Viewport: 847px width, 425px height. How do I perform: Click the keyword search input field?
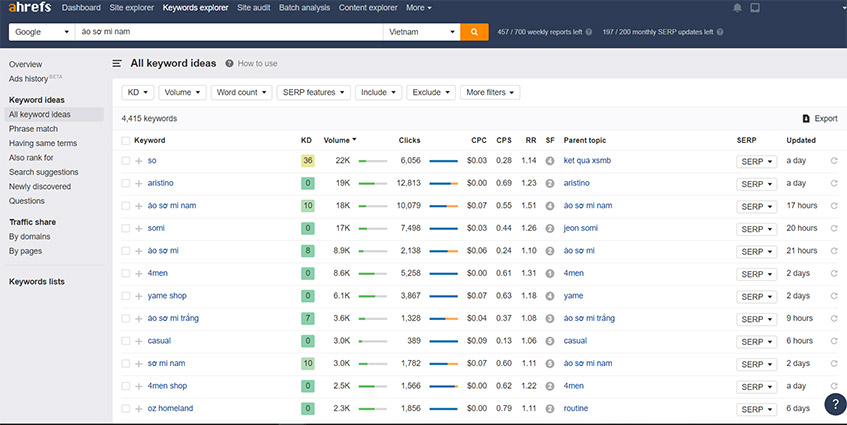(x=229, y=32)
